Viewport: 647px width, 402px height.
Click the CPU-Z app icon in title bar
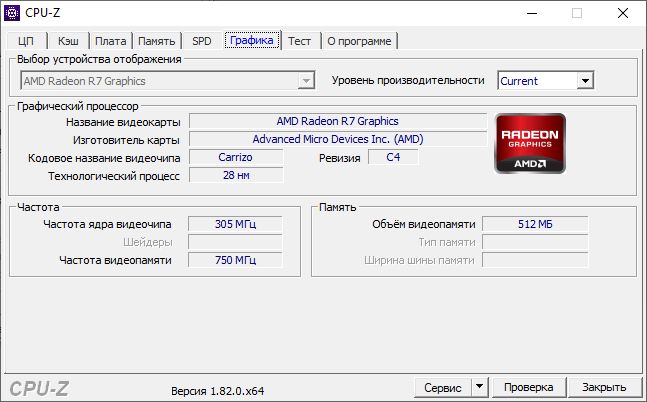12,13
